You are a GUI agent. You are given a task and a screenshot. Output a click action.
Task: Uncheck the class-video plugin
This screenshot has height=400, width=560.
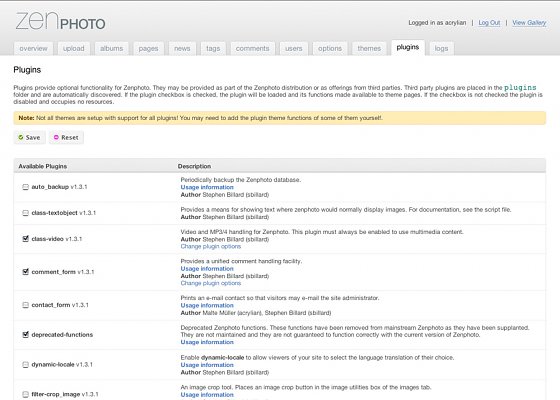[x=25, y=239]
